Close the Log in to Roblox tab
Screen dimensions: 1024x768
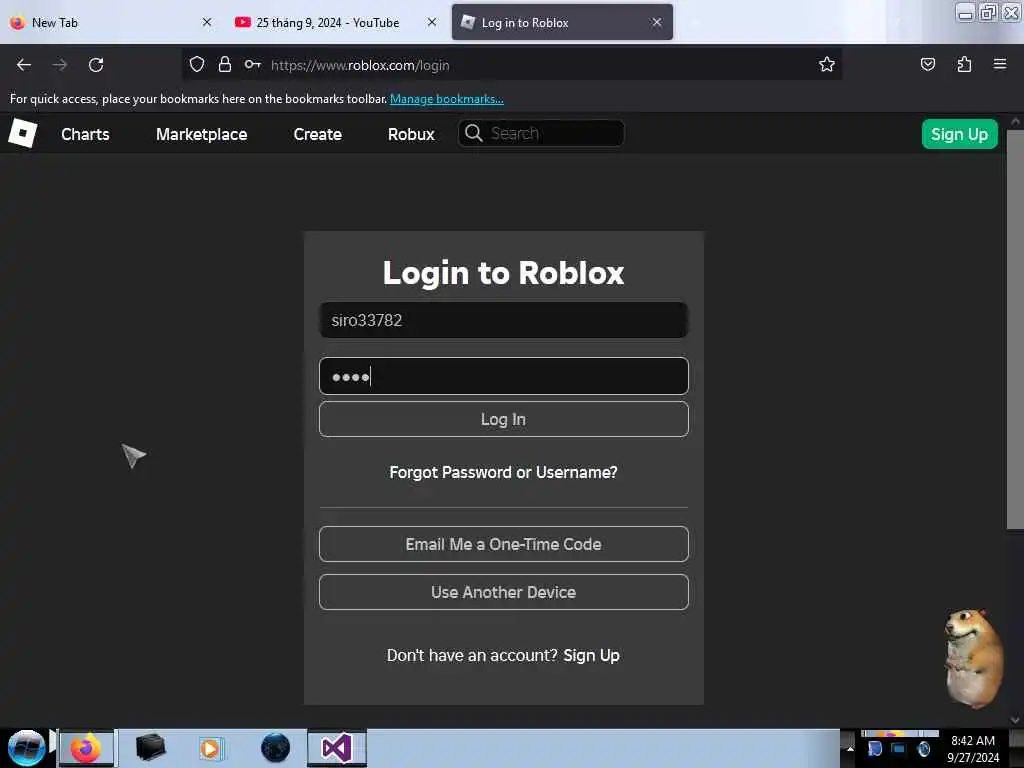(x=656, y=22)
